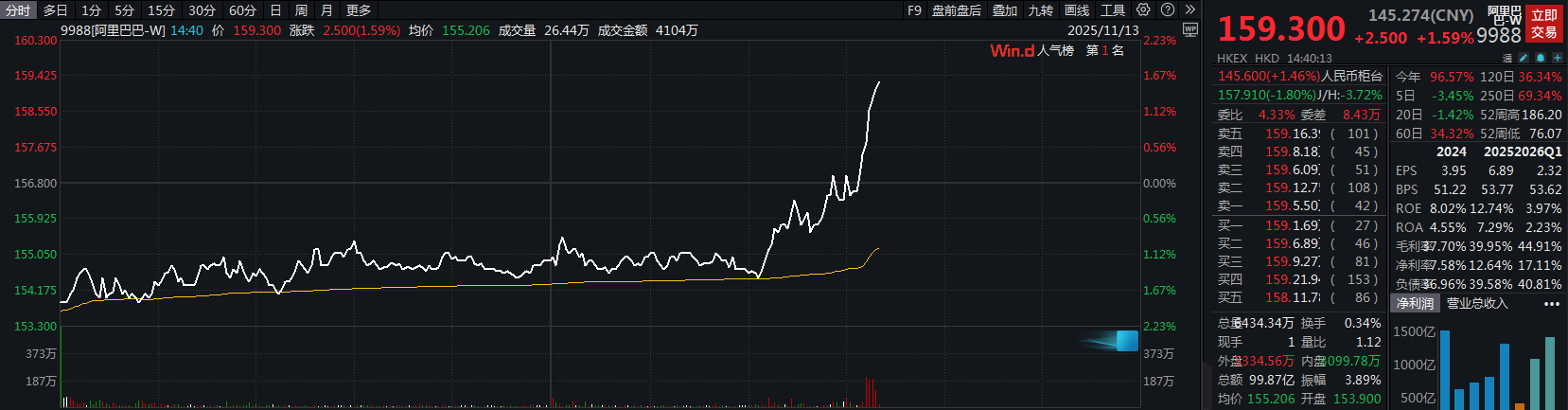The image size is (1568, 410).
Task: Open the 工具 tools menu
Action: [x=1113, y=10]
